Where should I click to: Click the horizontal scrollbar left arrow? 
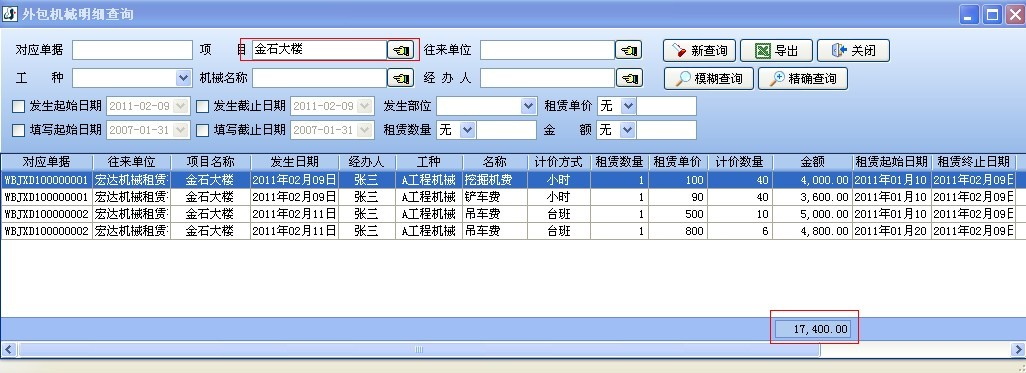(9, 350)
